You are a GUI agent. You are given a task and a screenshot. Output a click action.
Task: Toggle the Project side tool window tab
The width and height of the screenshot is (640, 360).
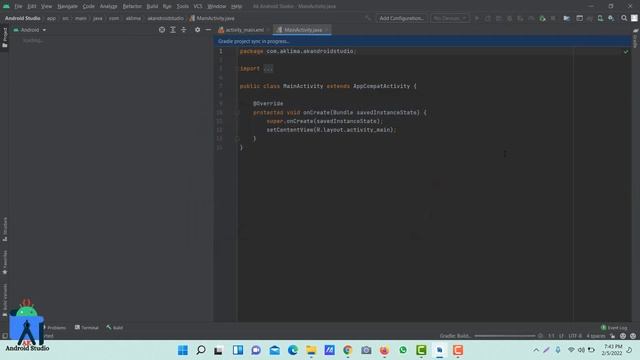click(x=4, y=38)
